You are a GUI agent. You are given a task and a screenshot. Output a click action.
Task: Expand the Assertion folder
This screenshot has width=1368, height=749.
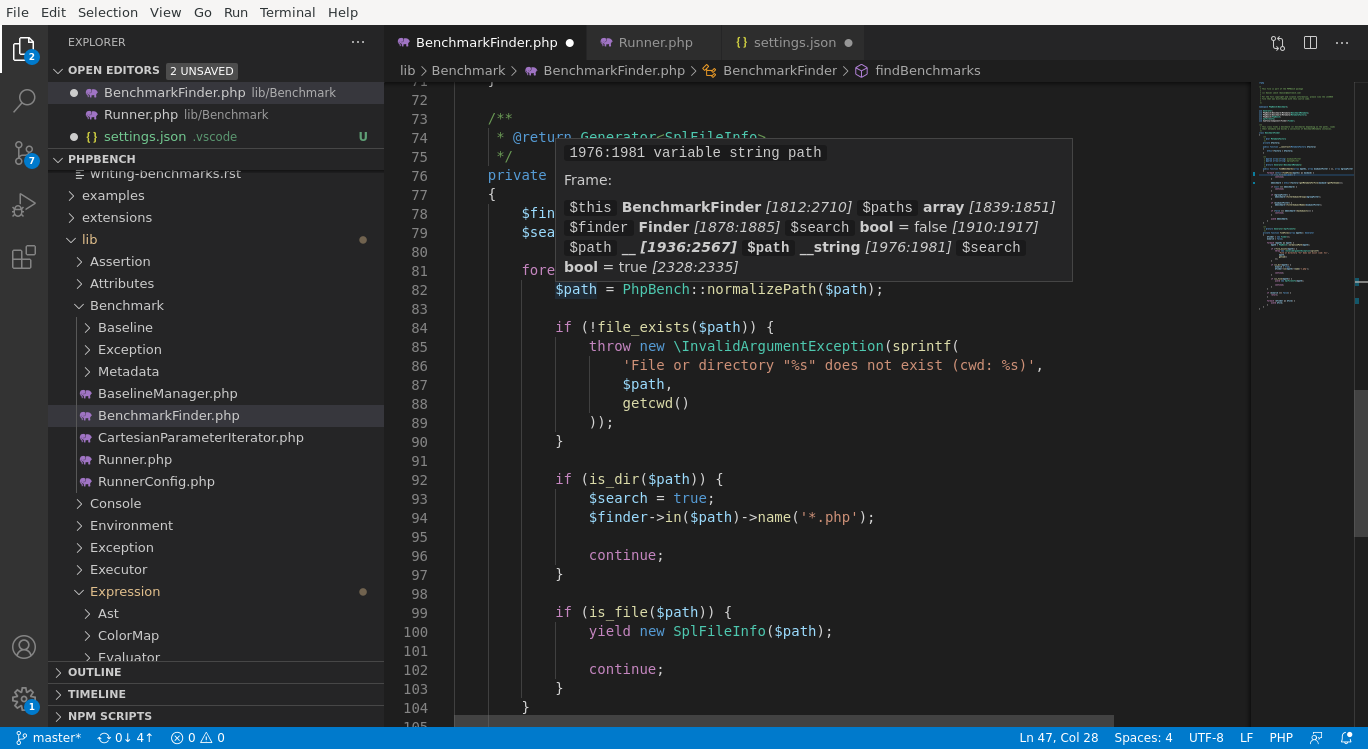point(216,262)
